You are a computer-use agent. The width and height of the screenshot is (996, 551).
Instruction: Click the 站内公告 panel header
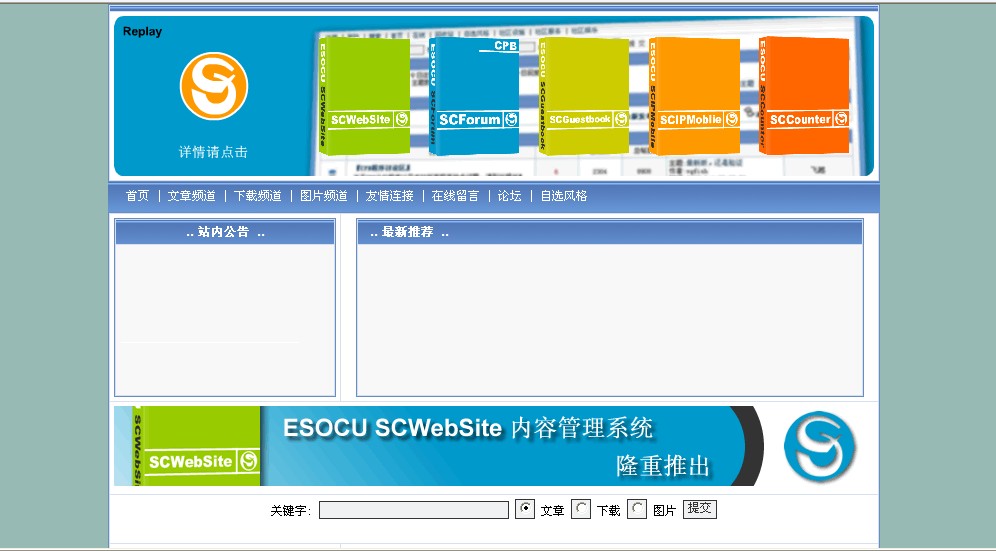click(225, 233)
